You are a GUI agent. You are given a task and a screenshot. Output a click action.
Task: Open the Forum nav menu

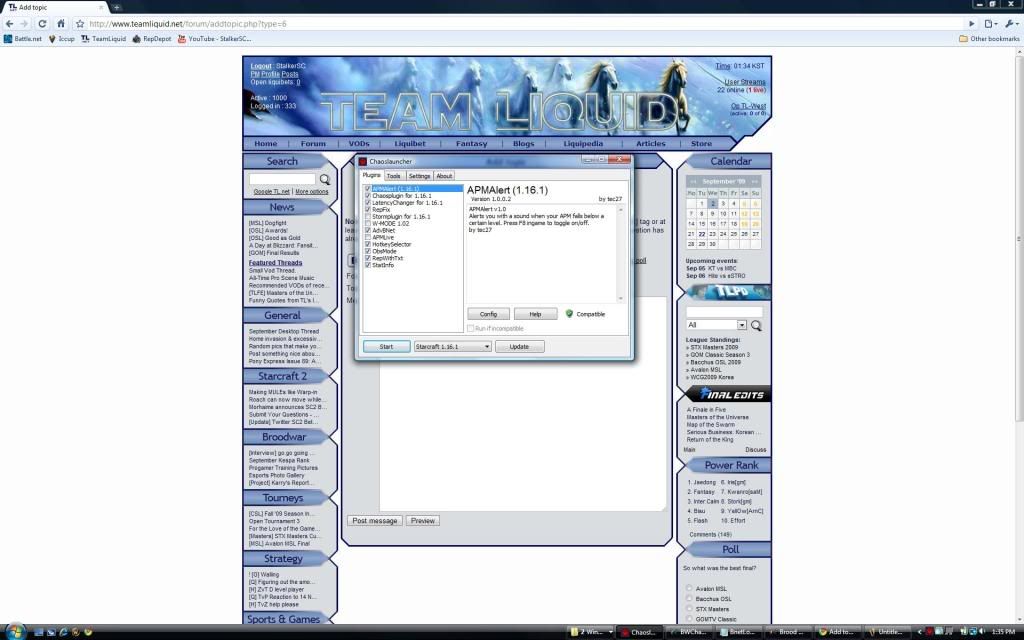click(x=313, y=144)
